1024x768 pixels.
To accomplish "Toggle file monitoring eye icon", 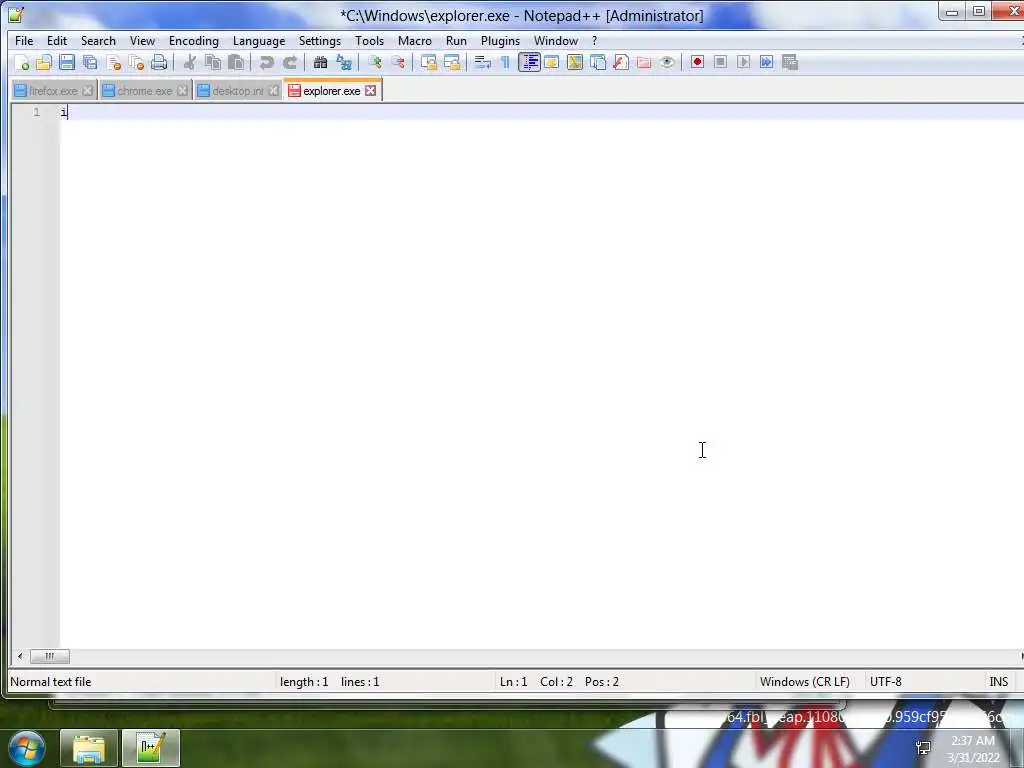I will [x=667, y=63].
